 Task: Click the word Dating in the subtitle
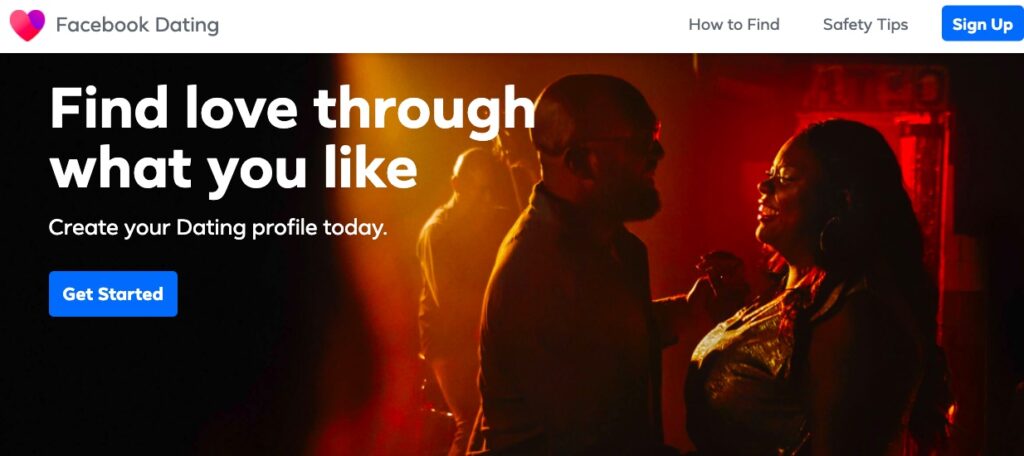click(x=211, y=229)
